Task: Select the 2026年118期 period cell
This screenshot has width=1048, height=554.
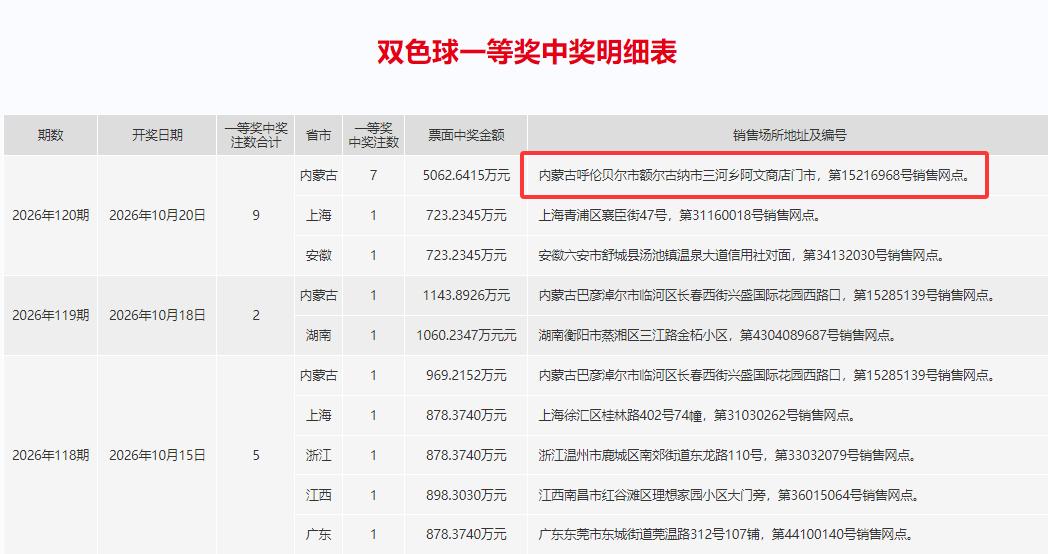Action: [51, 455]
